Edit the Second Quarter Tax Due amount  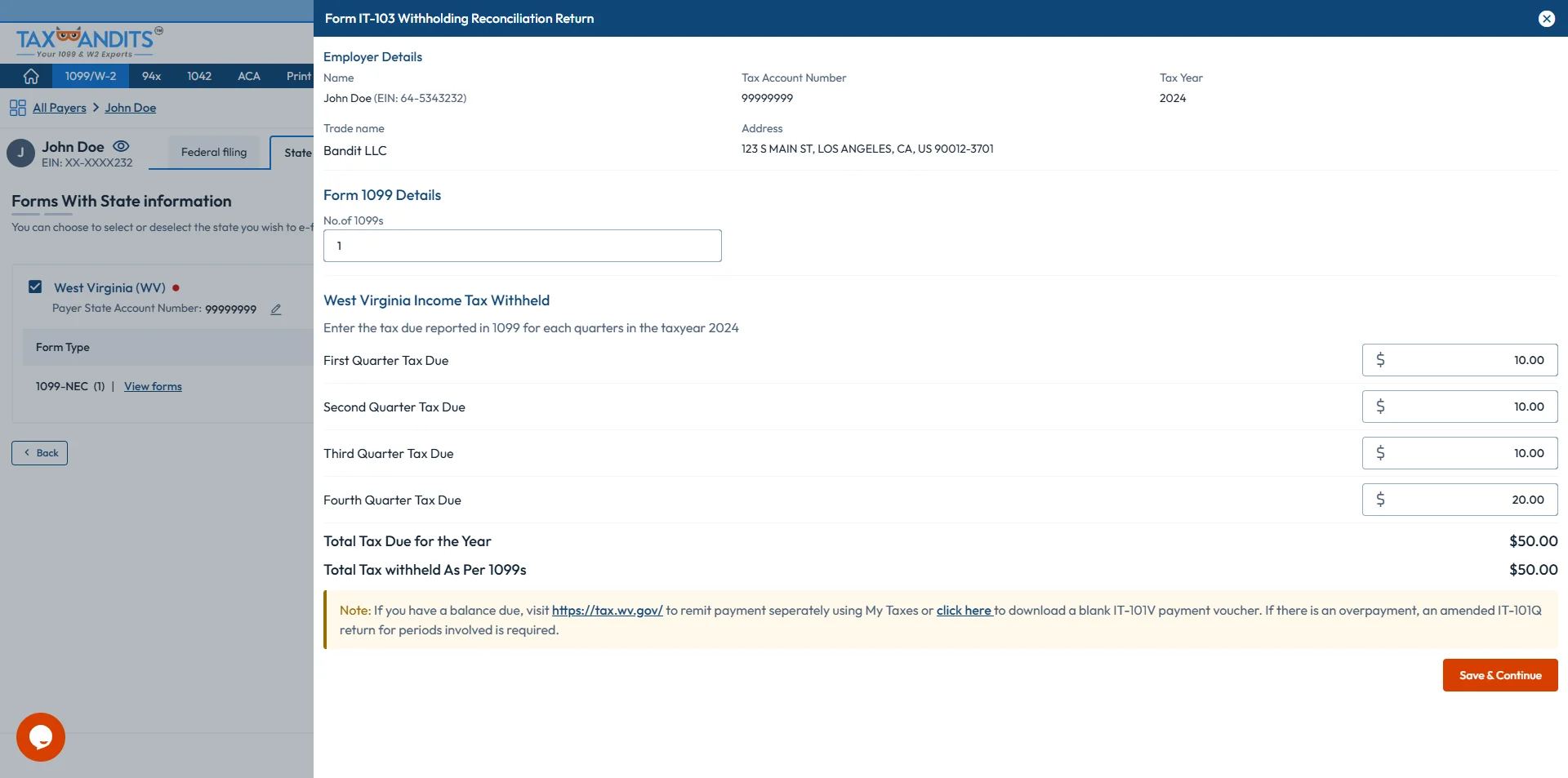[x=1459, y=407]
